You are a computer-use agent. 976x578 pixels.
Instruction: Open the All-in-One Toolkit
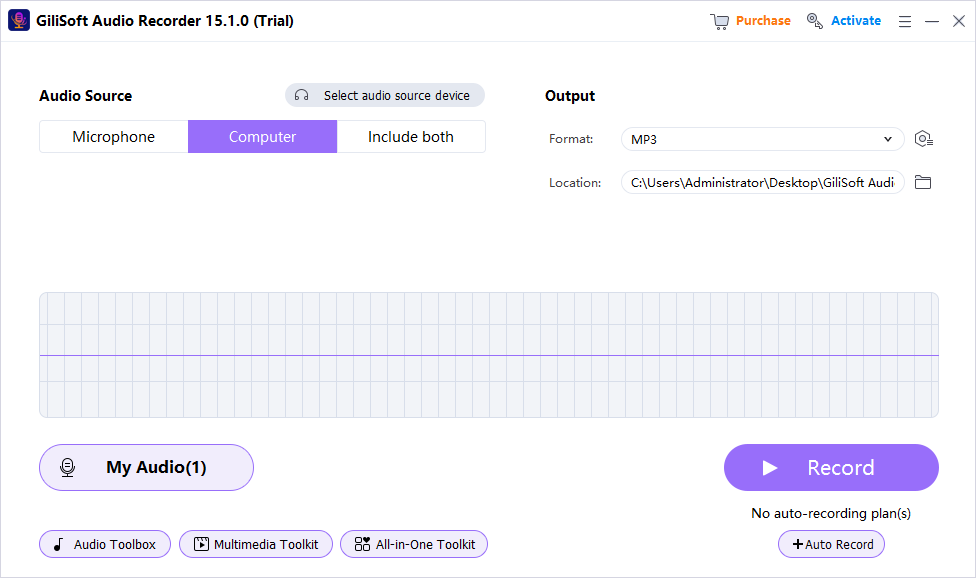414,544
